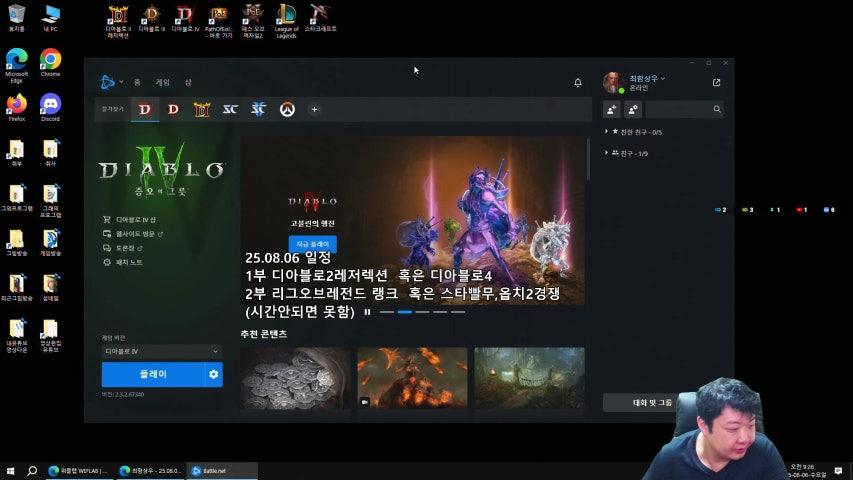Viewport: 853px width, 480px height.
Task: Switch to first Edge taskbar window
Action: point(79,471)
